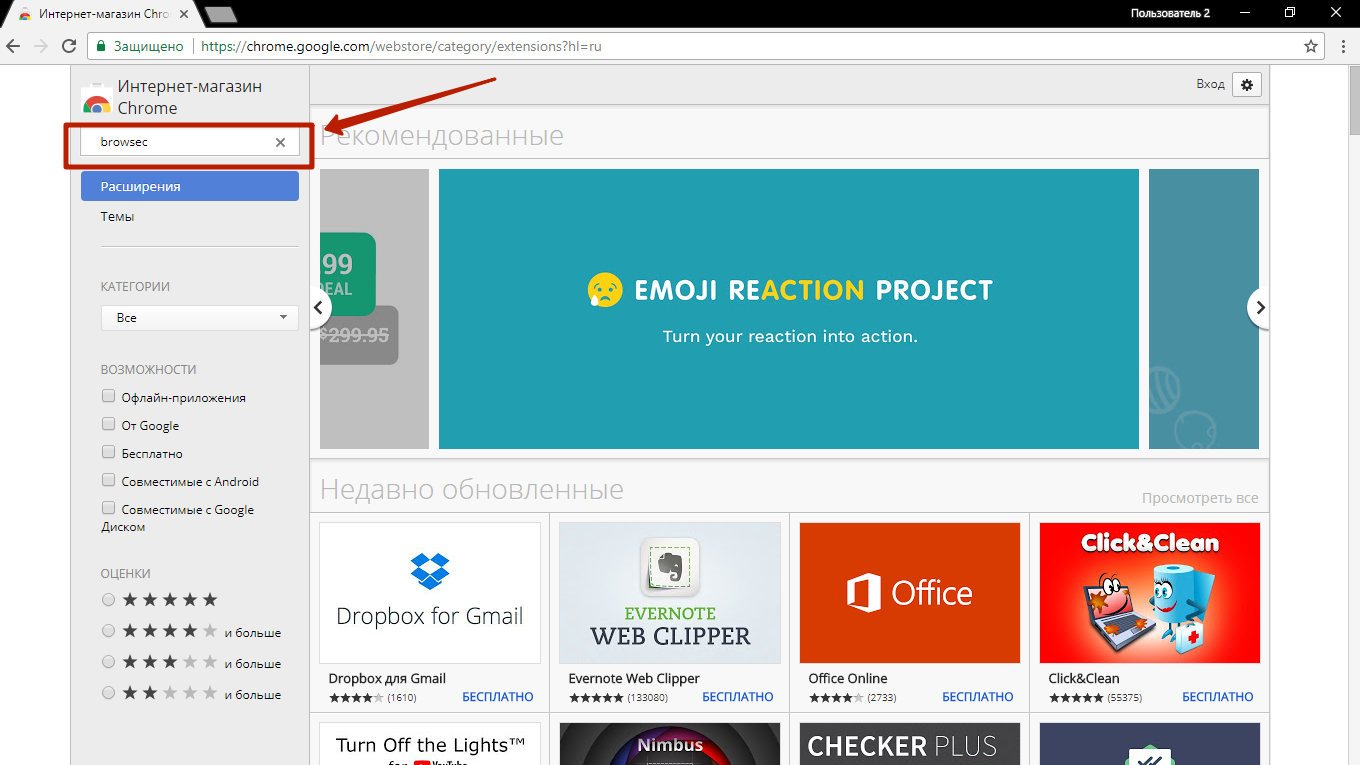Screen dimensions: 1360x765
Task: Open the new tab button
Action: (x=219, y=14)
